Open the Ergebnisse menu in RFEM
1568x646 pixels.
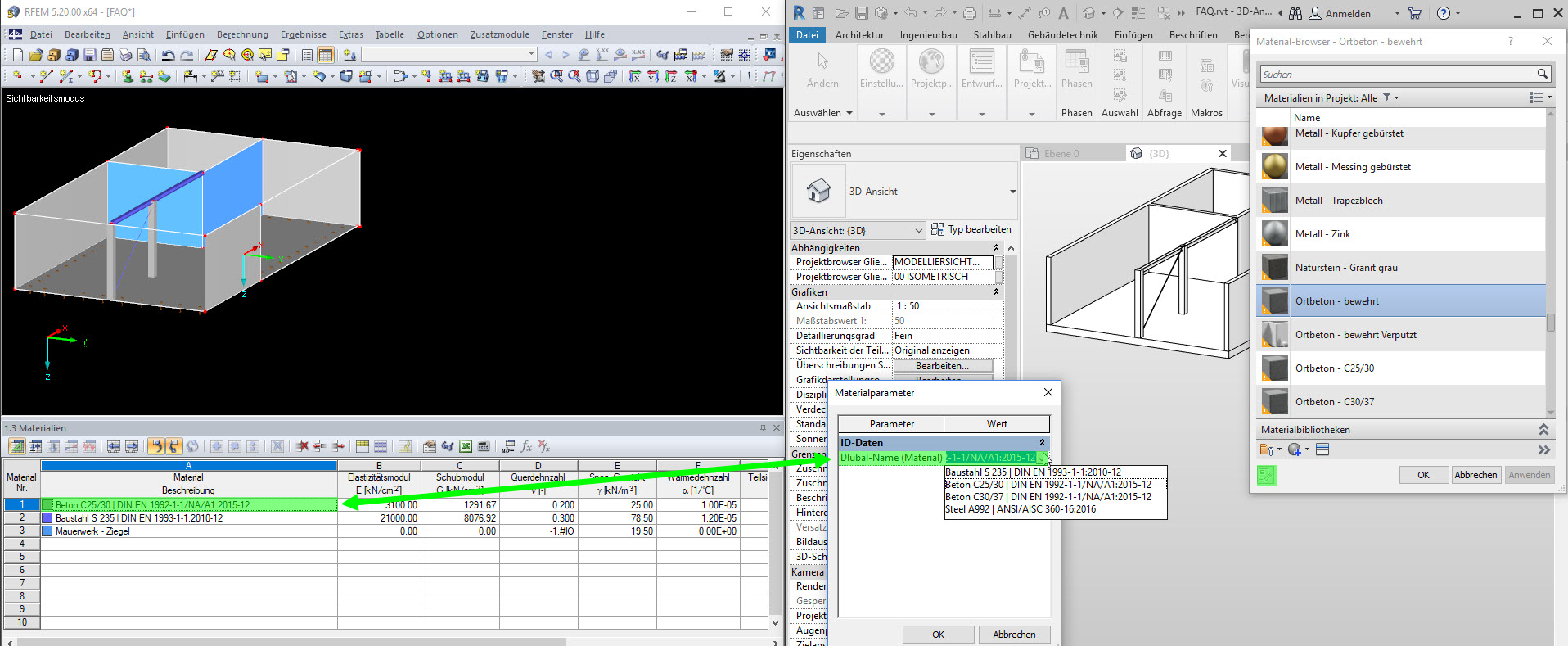303,34
